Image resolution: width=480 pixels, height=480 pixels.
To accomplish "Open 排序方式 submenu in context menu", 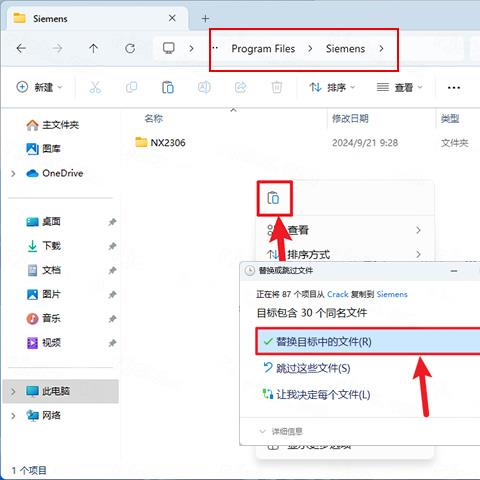I will [345, 255].
